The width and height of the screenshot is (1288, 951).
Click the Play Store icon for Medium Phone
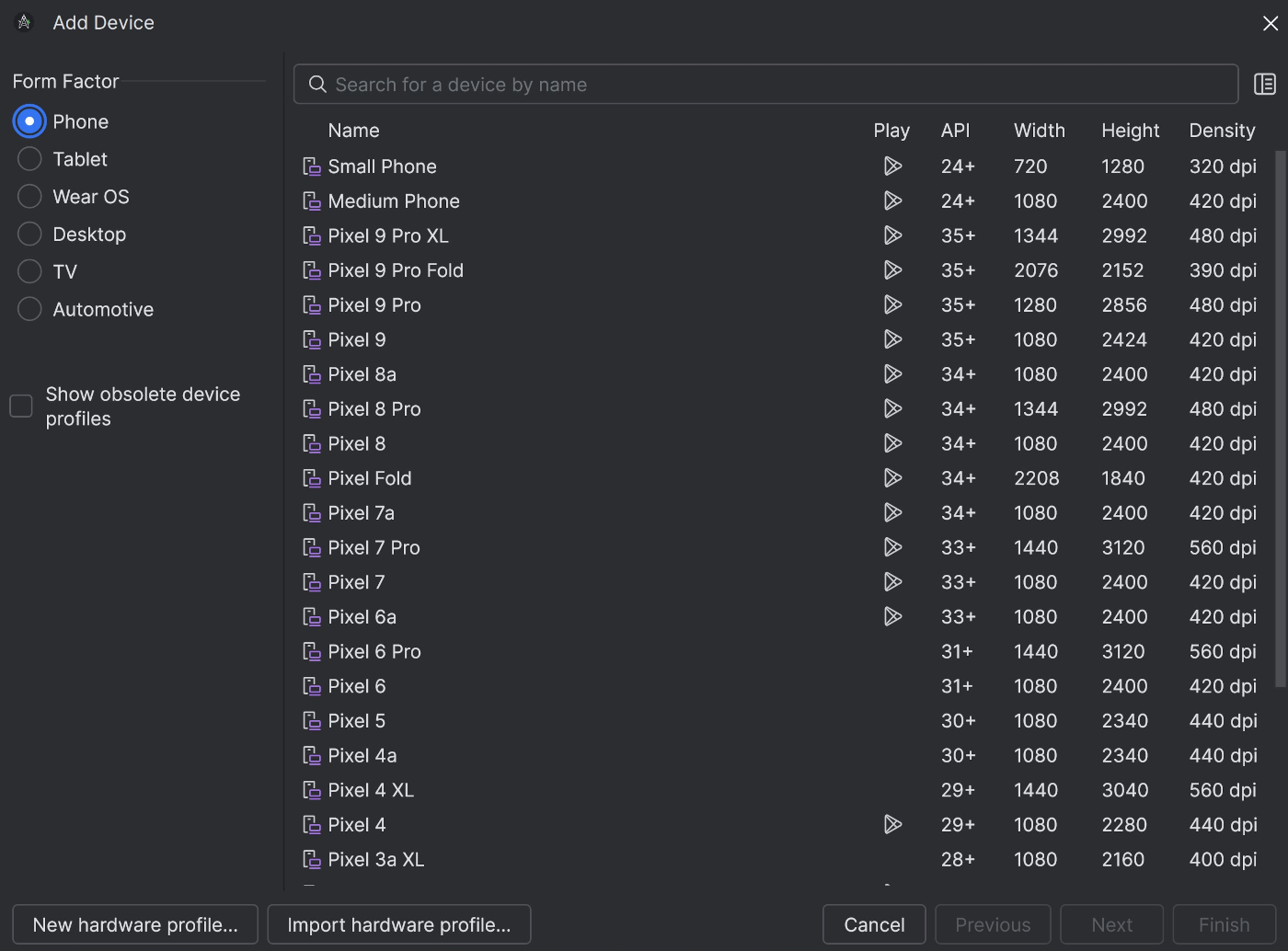click(x=892, y=201)
